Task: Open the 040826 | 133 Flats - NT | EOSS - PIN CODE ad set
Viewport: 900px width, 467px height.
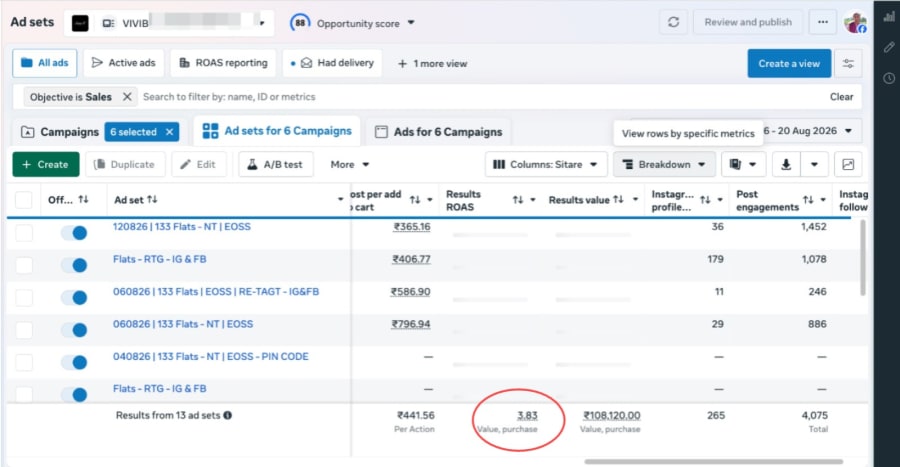Action: click(x=211, y=356)
